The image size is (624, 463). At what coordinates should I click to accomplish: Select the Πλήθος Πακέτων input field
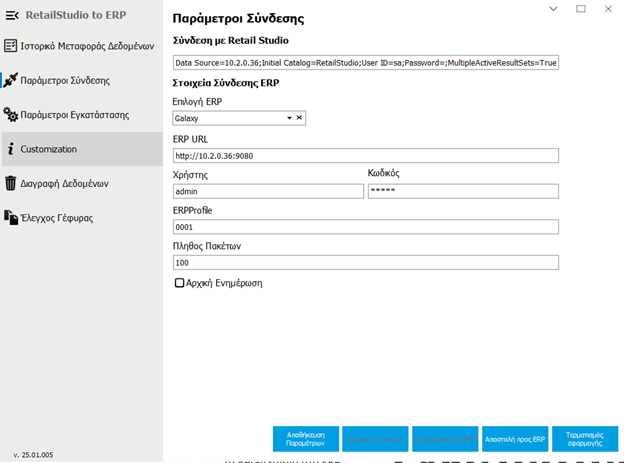[365, 263]
